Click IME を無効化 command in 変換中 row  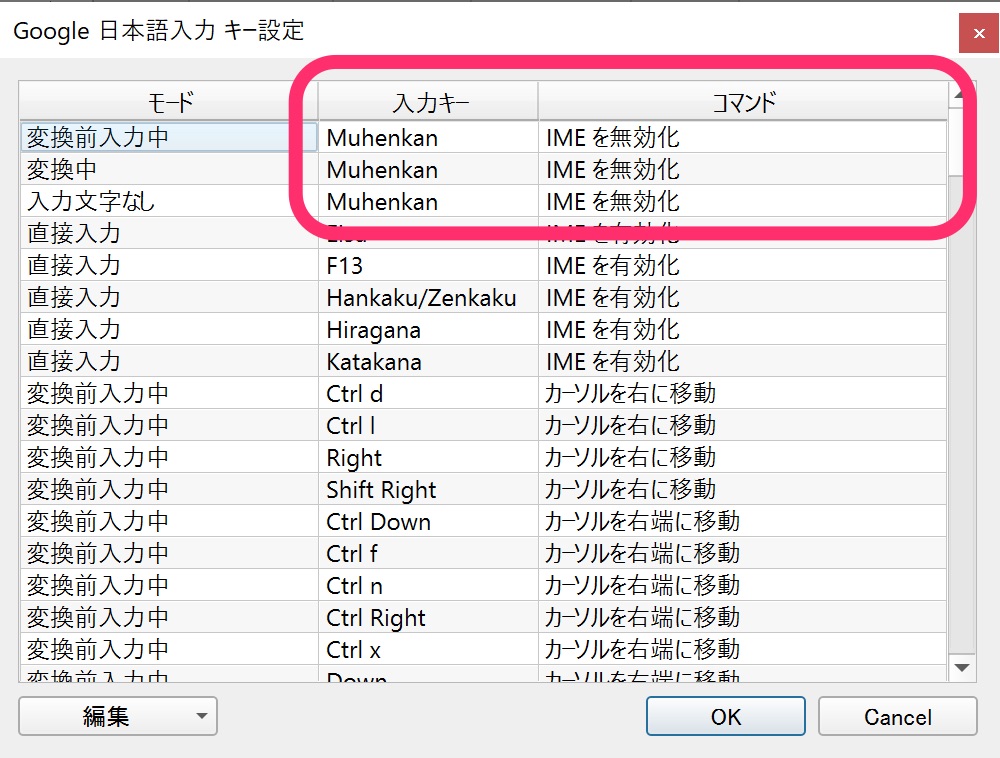pyautogui.click(x=742, y=169)
